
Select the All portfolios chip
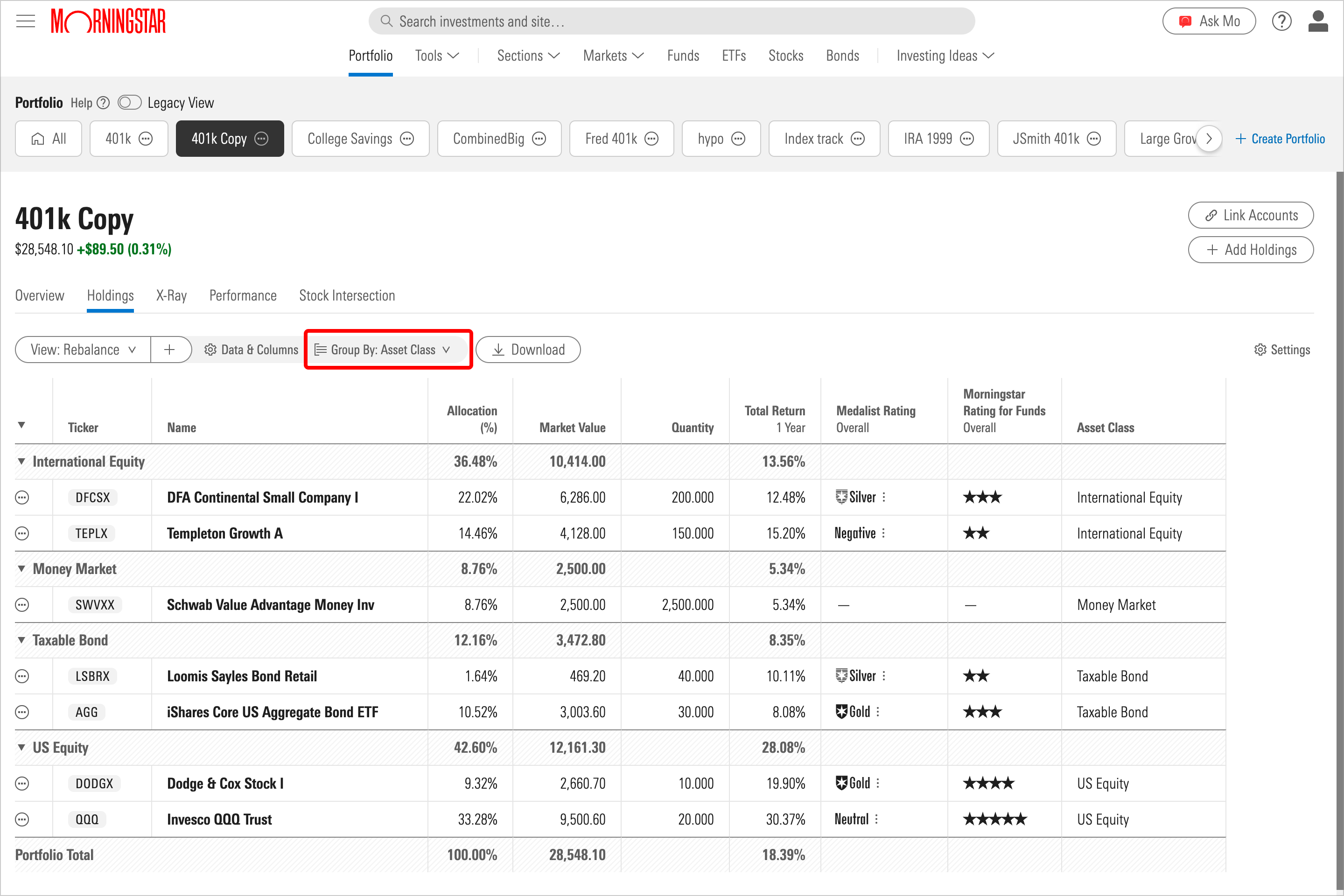click(49, 139)
